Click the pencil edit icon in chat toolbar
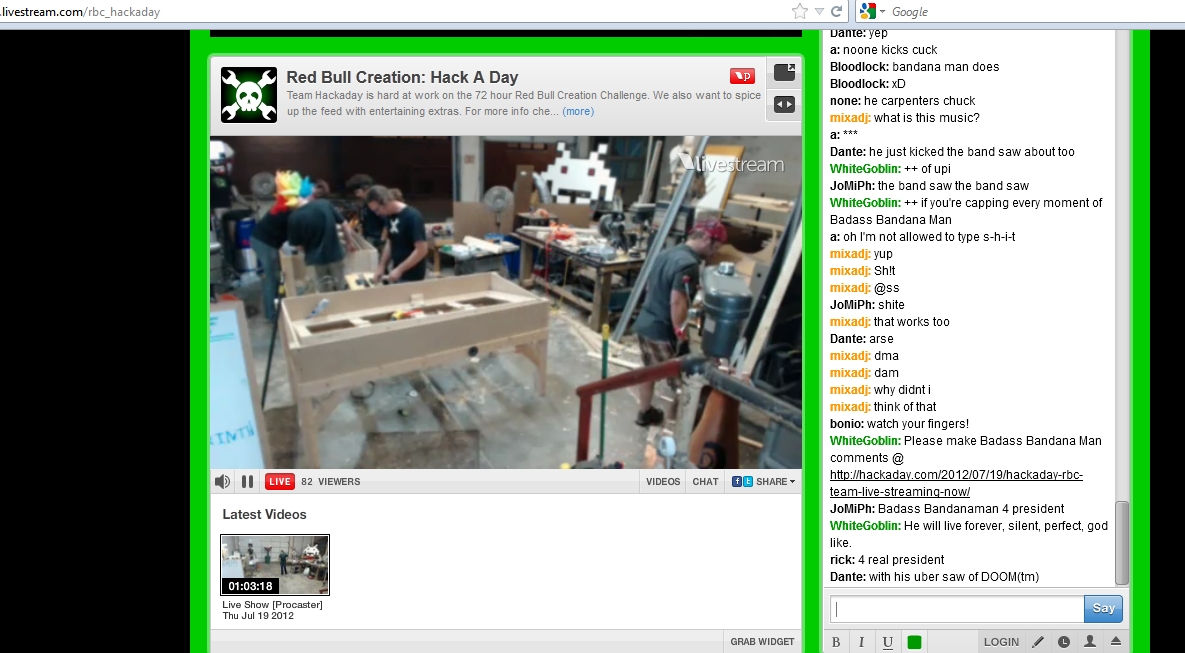Screen dimensions: 1185x653 click(x=1038, y=642)
